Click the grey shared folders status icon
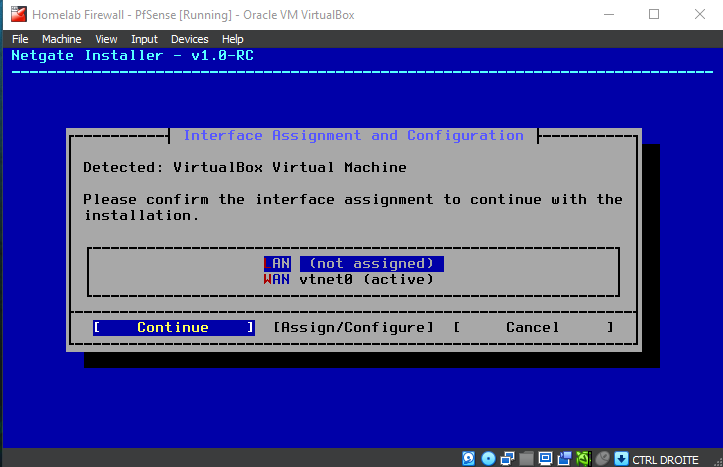The image size is (723, 467). [x=526, y=458]
